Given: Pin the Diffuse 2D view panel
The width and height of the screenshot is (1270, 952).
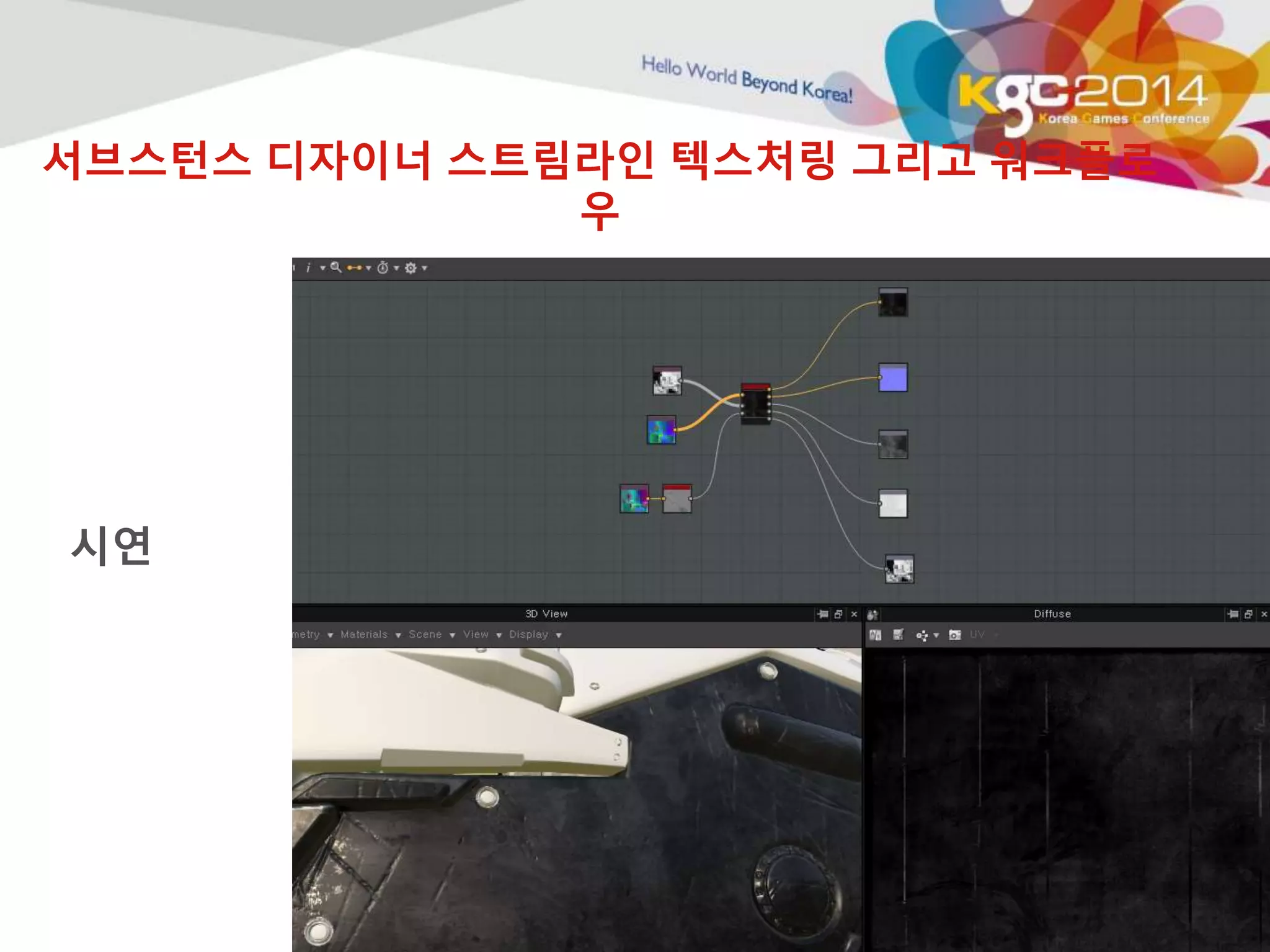Looking at the screenshot, I should pos(1233,614).
